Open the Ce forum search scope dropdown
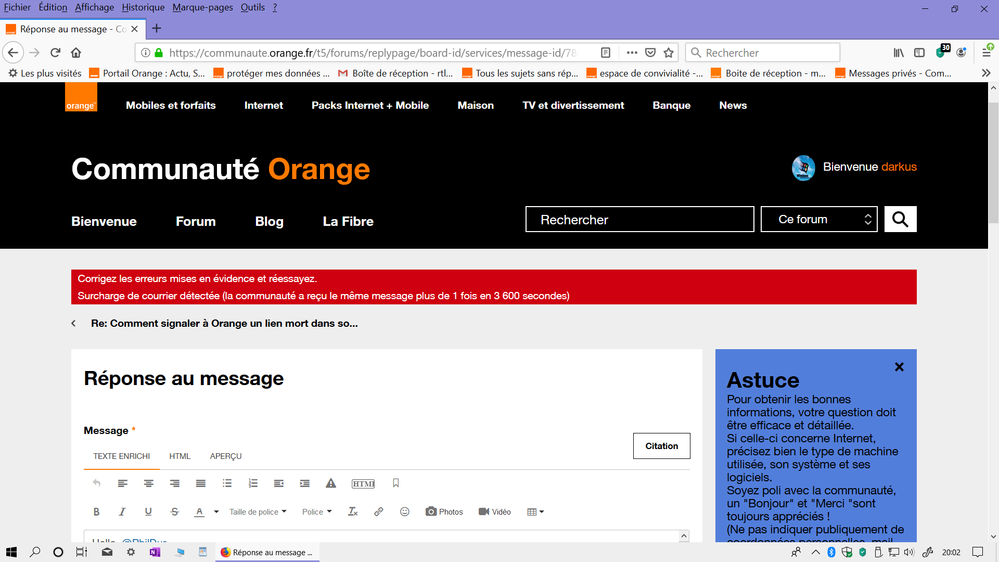Image resolution: width=999 pixels, height=562 pixels. [819, 219]
